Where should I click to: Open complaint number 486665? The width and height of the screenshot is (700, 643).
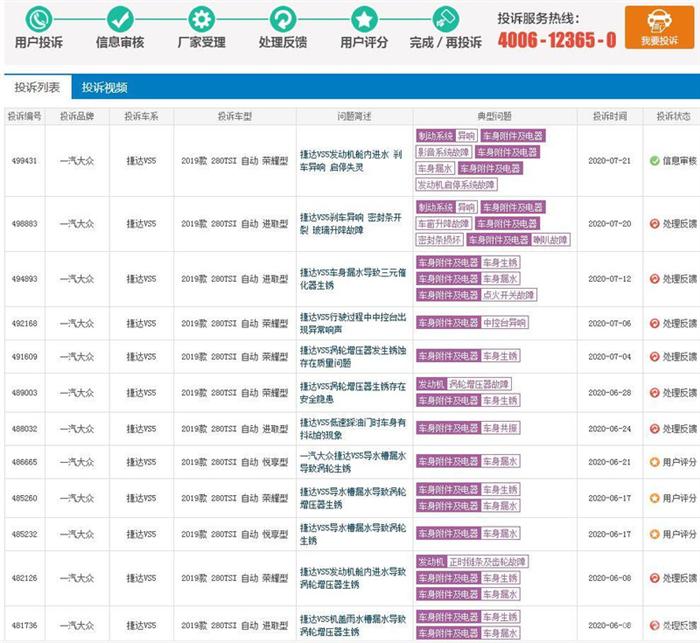(x=25, y=462)
